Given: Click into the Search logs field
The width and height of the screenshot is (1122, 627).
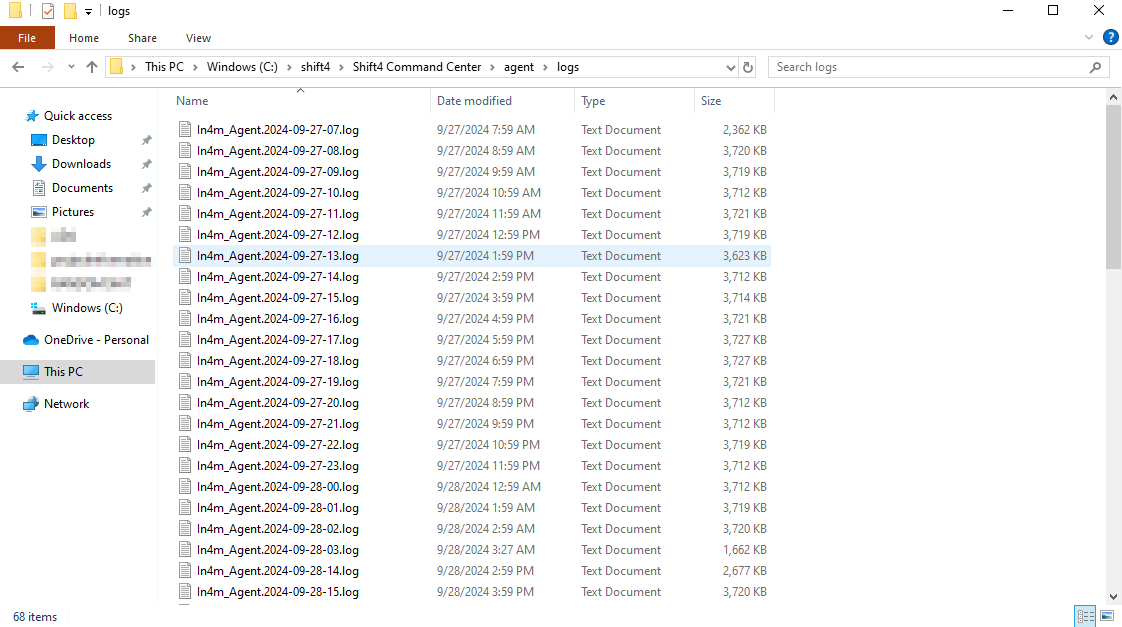Looking at the screenshot, I should tap(925, 67).
